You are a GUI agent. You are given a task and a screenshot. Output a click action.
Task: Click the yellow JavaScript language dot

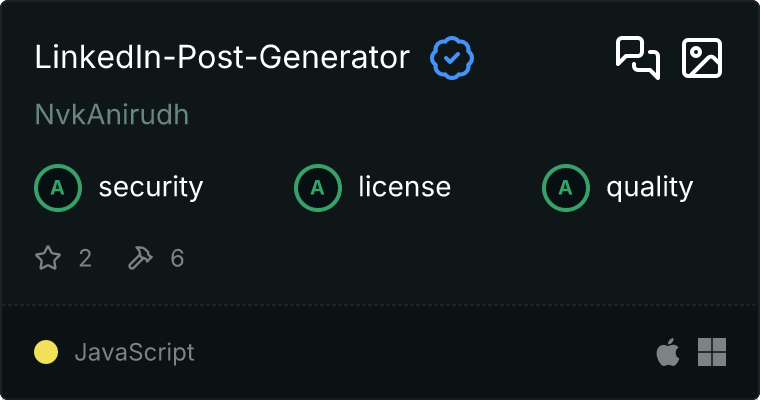click(x=46, y=352)
